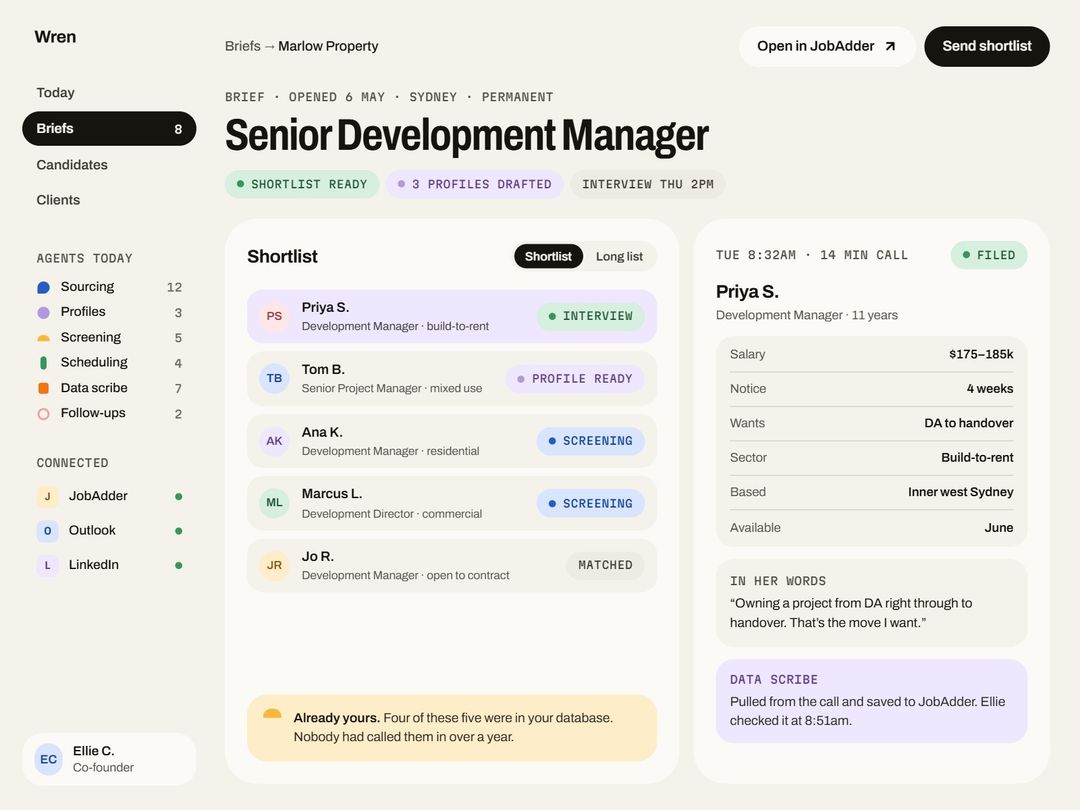Viewport: 1080px width, 810px height.
Task: Click the JR avatar for Jo R.
Action: (274, 565)
